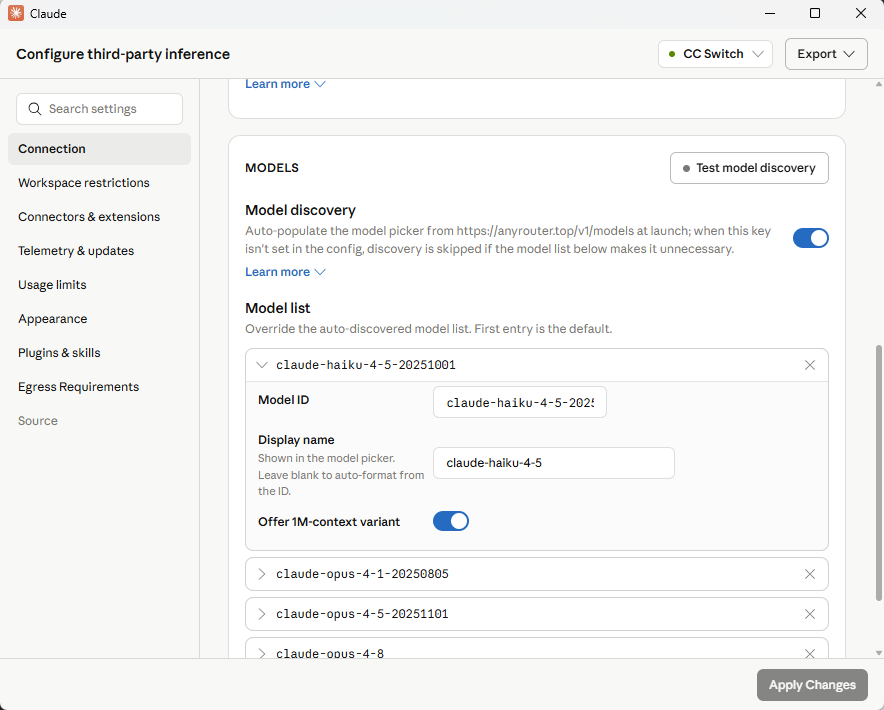884x710 pixels.
Task: Click the Display name input field
Action: (x=554, y=463)
